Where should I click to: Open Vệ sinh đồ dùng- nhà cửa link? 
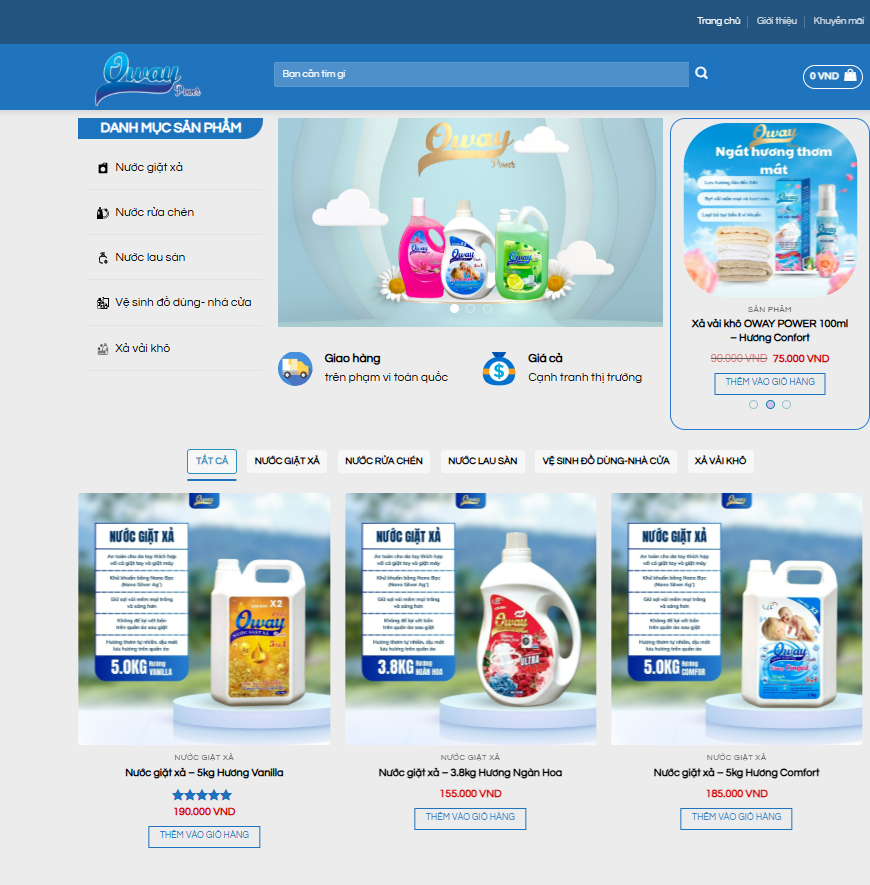(183, 303)
